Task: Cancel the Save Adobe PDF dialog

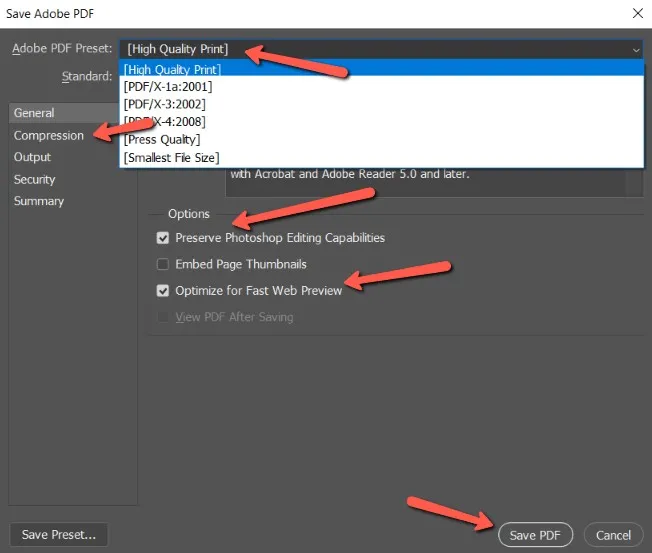Action: point(613,535)
